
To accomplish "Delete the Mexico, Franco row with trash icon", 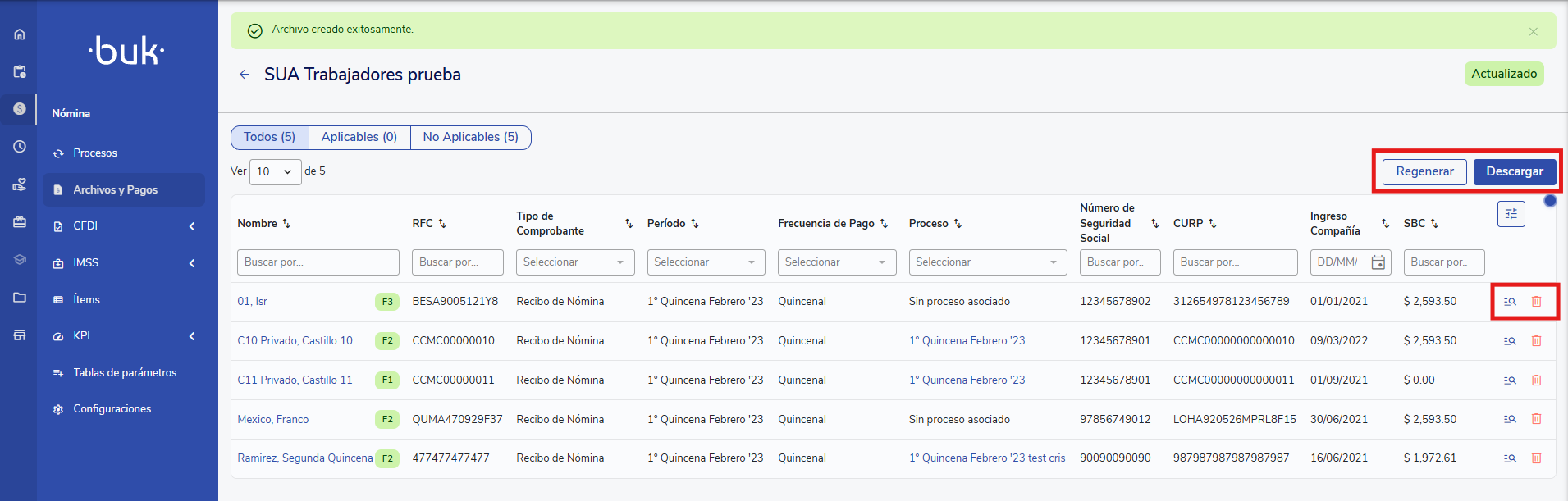I will 1536,419.
